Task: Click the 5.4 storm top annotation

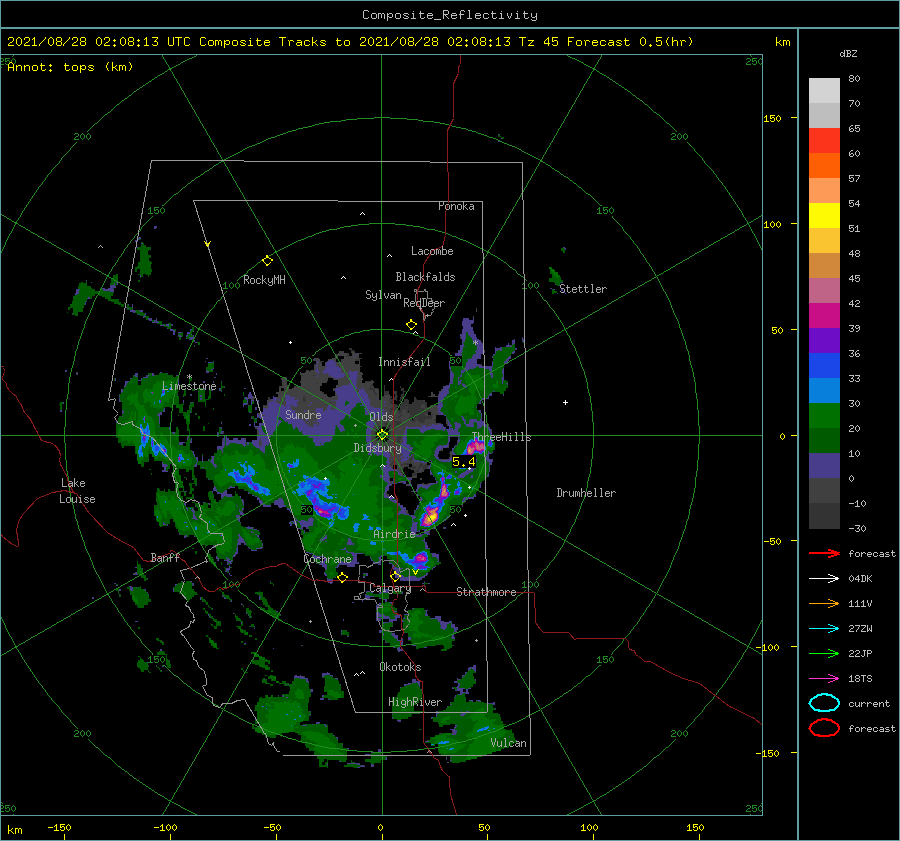Action: (464, 462)
